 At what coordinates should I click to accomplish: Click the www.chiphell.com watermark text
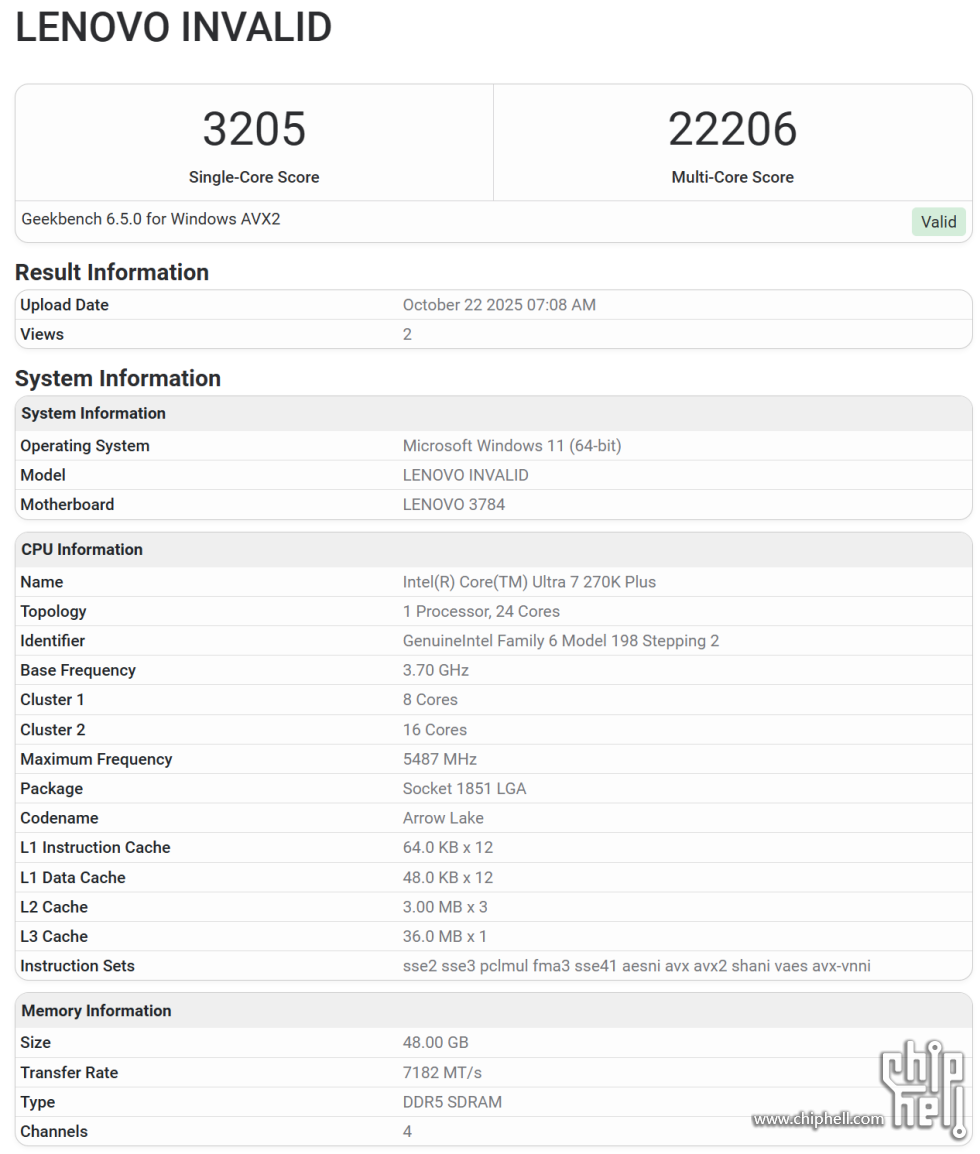tap(817, 1119)
